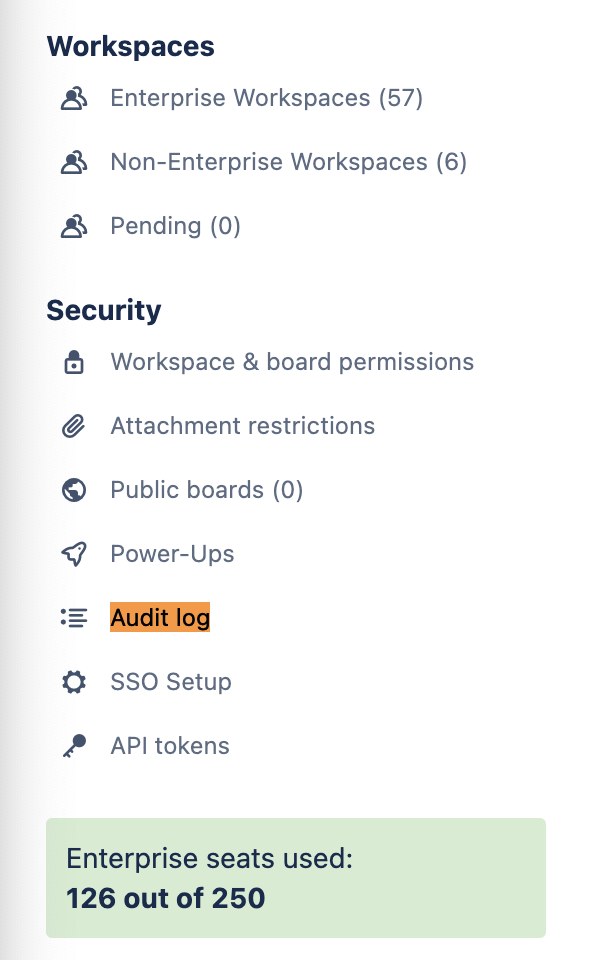This screenshot has width=600, height=960.
Task: Open Enterprise Workspaces (57)
Action: [x=266, y=98]
